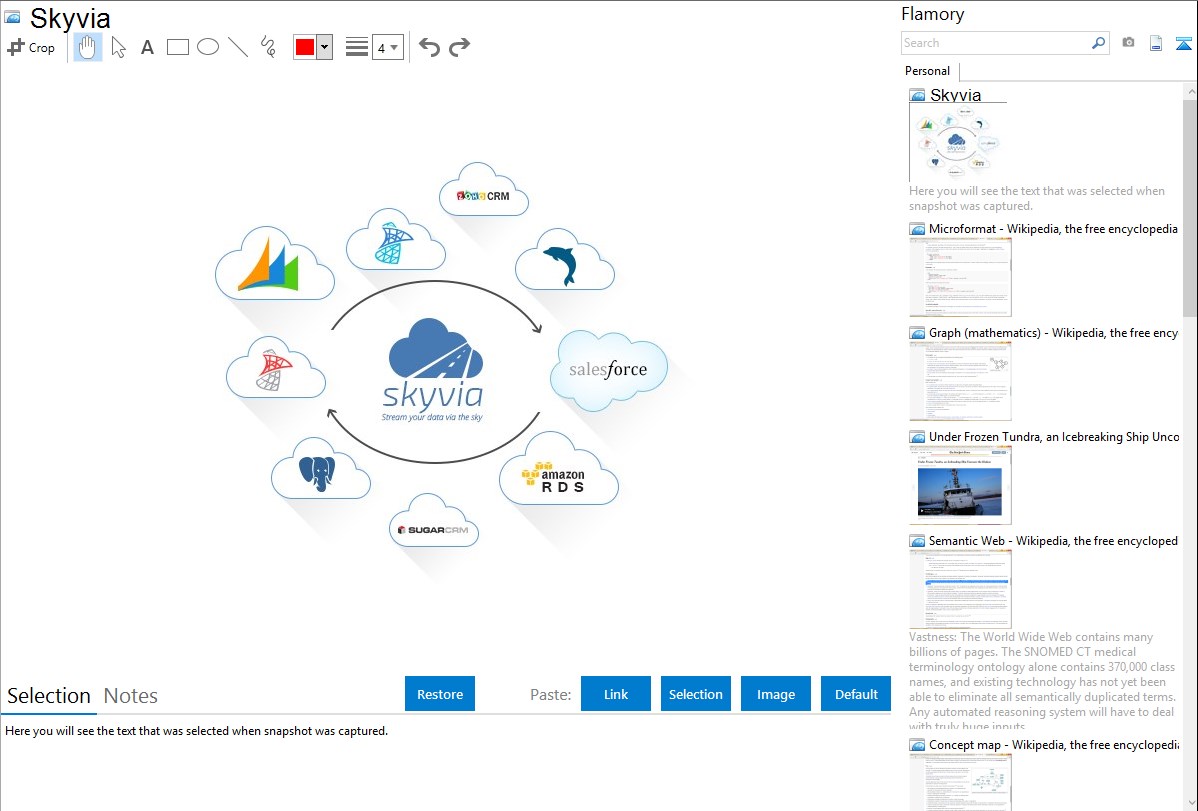Select the Crop tool
This screenshot has height=811, width=1198.
coord(31,47)
